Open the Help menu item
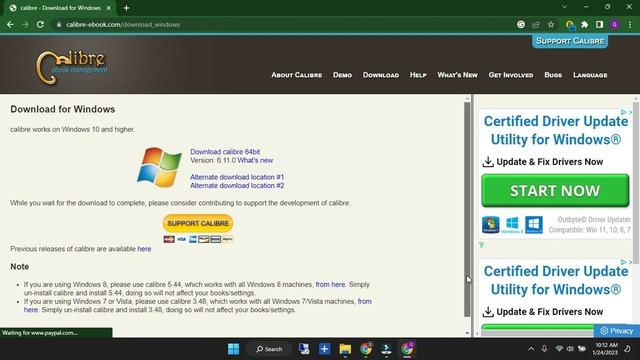The image size is (640, 360). (418, 75)
